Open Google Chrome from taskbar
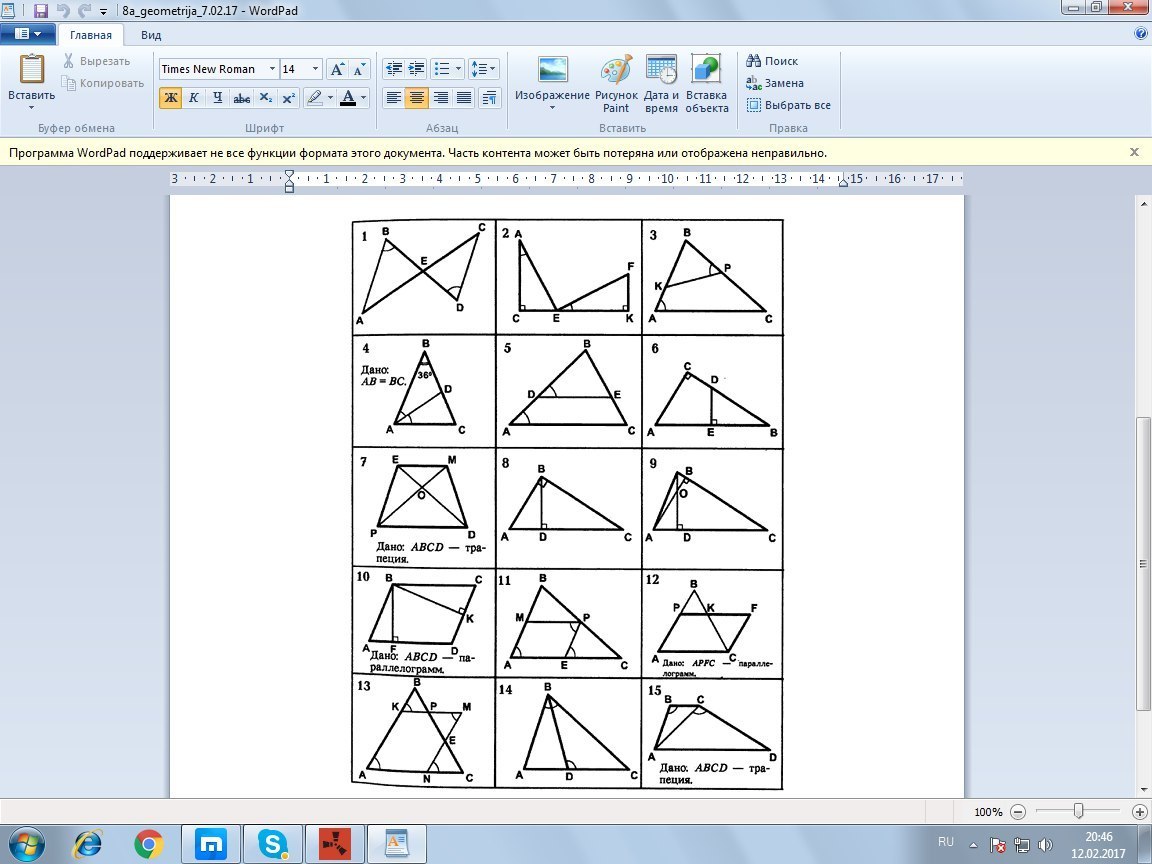 (x=149, y=844)
